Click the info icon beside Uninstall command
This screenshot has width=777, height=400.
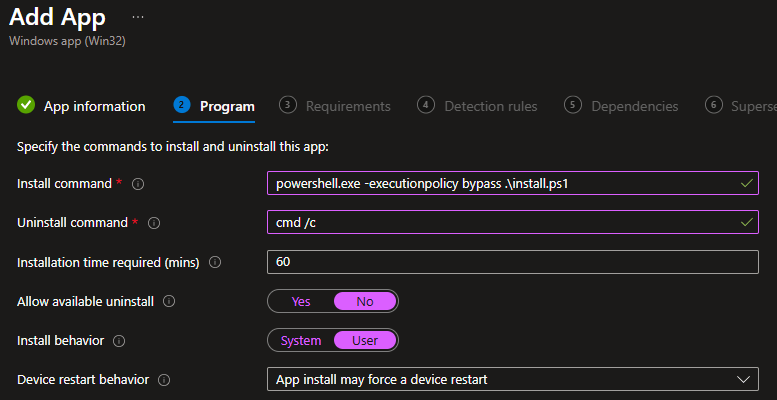(154, 223)
